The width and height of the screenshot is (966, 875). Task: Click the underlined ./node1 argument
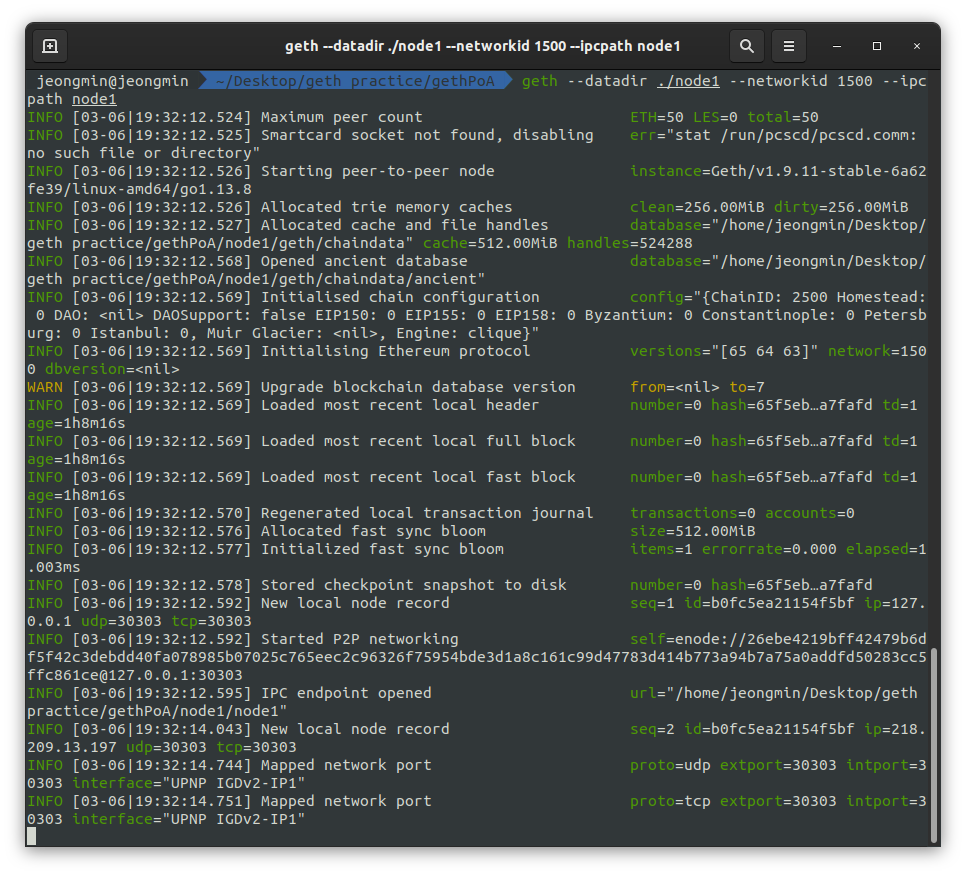click(688, 81)
